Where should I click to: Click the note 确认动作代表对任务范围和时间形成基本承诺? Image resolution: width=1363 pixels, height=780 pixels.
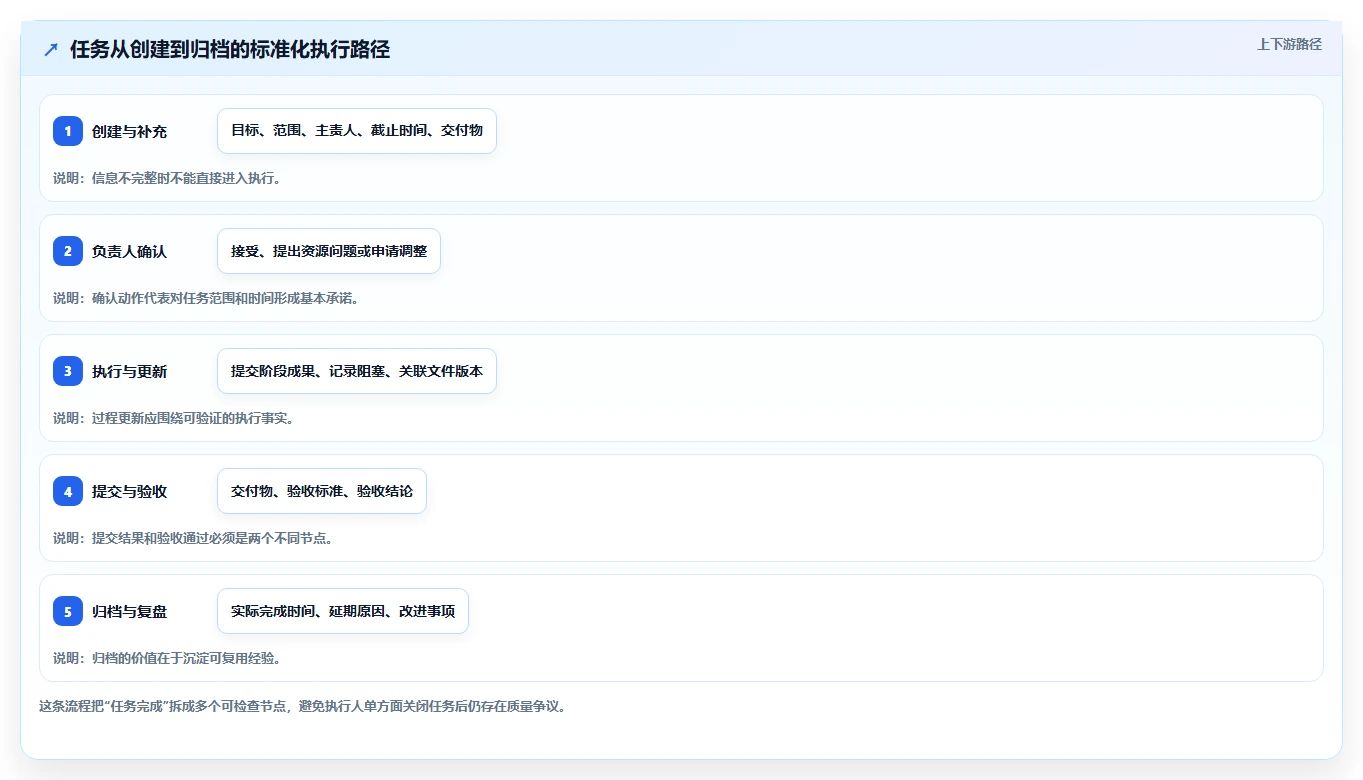pyautogui.click(x=223, y=298)
